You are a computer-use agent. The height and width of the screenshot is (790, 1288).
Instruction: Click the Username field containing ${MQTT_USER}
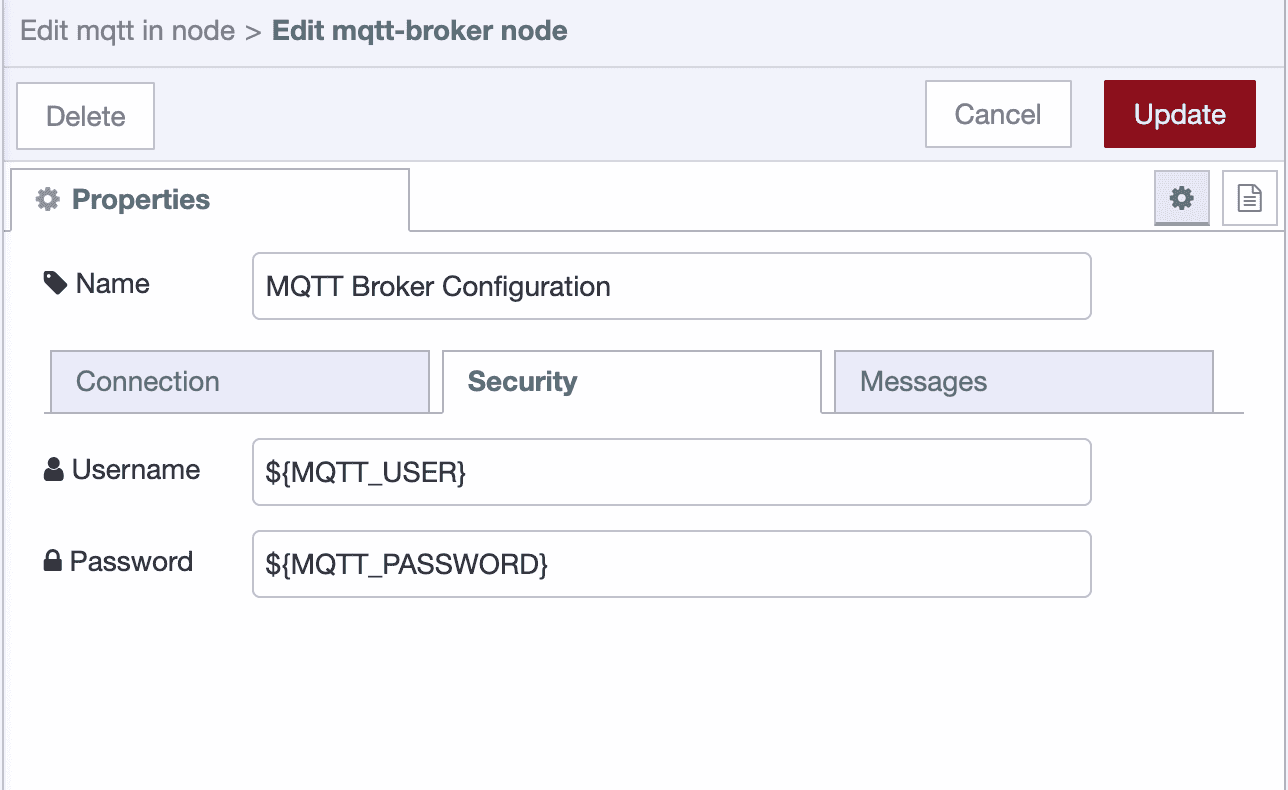click(x=670, y=471)
